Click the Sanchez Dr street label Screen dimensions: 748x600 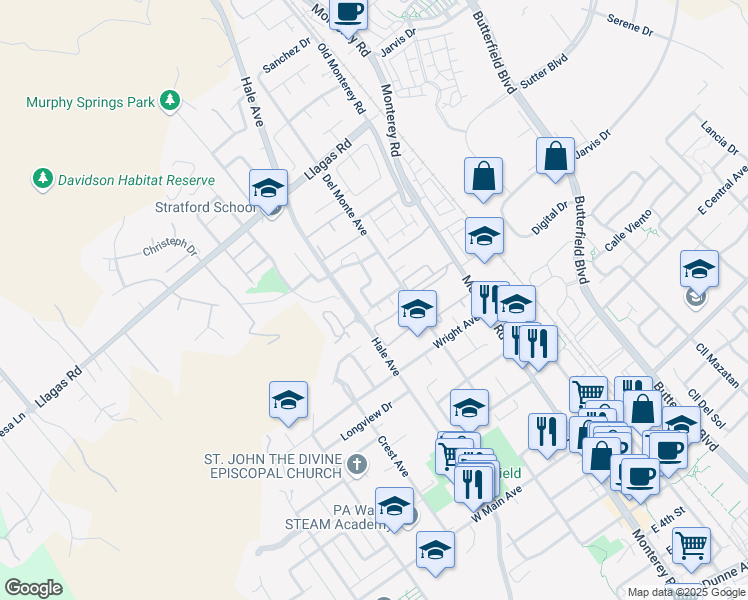(287, 56)
